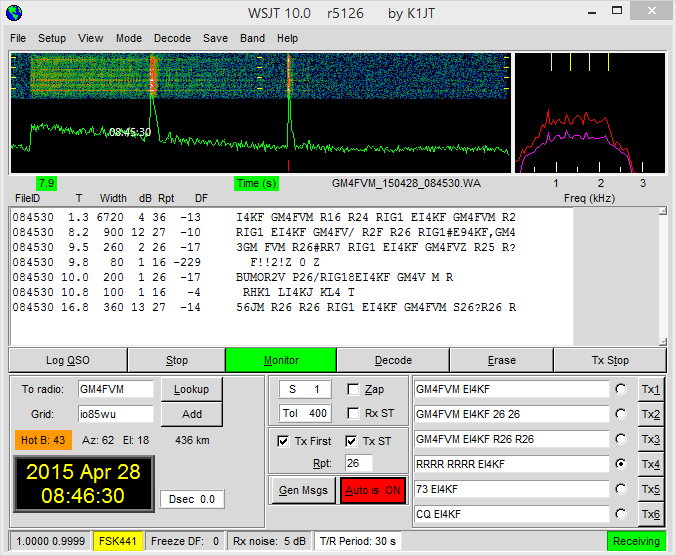Click the Add button

pyautogui.click(x=191, y=414)
